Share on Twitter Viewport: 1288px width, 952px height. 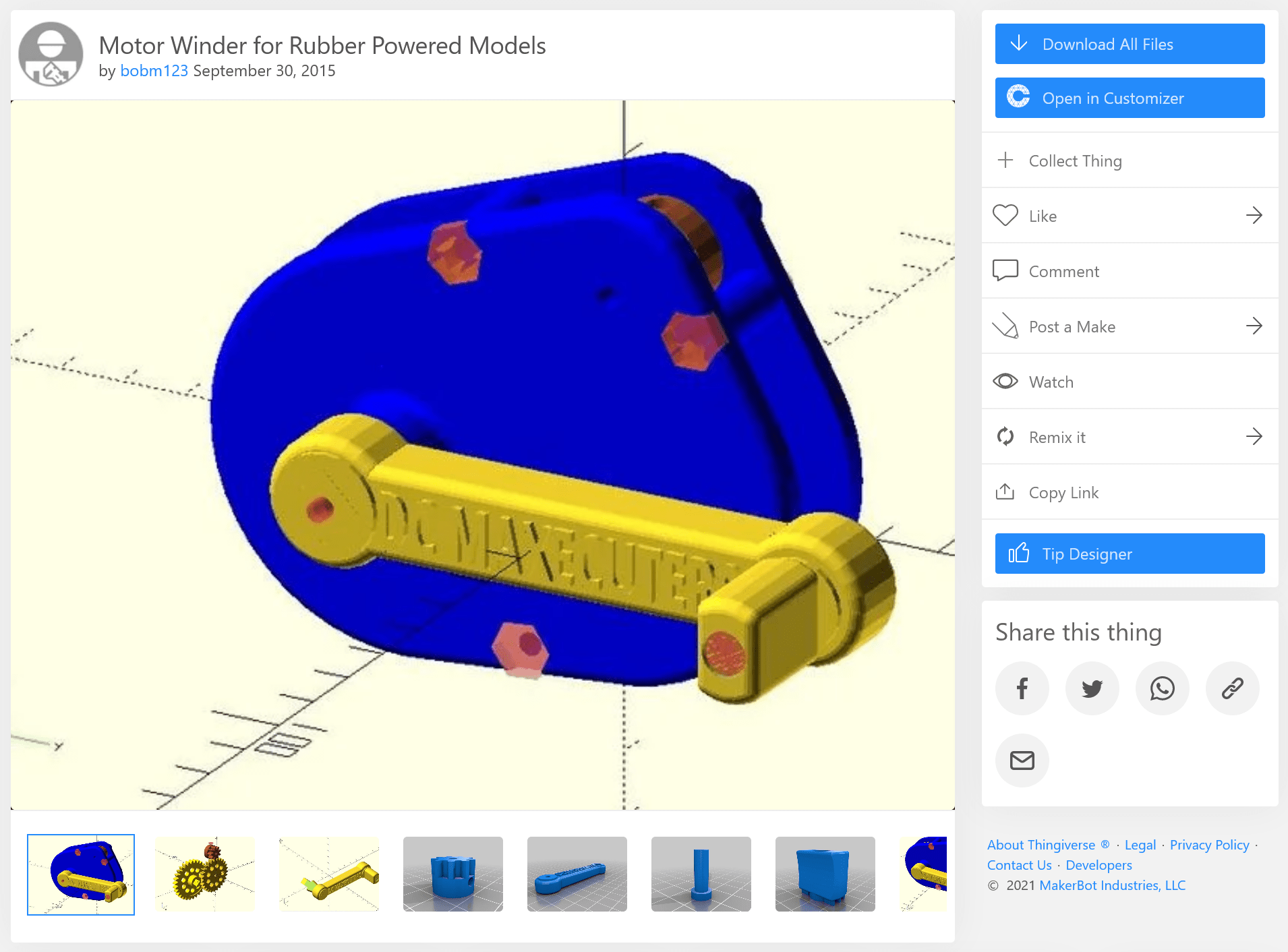point(1092,688)
